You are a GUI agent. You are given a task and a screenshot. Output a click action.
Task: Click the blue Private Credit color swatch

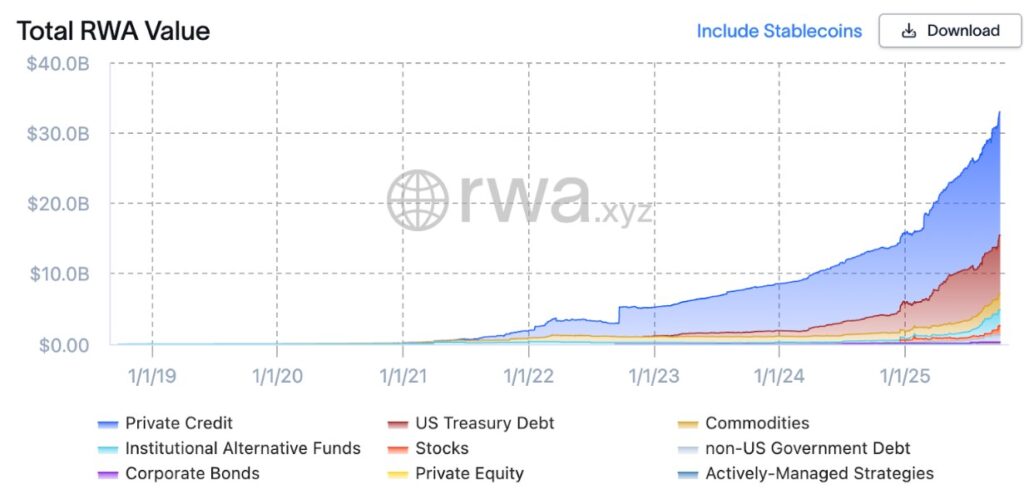[107, 424]
